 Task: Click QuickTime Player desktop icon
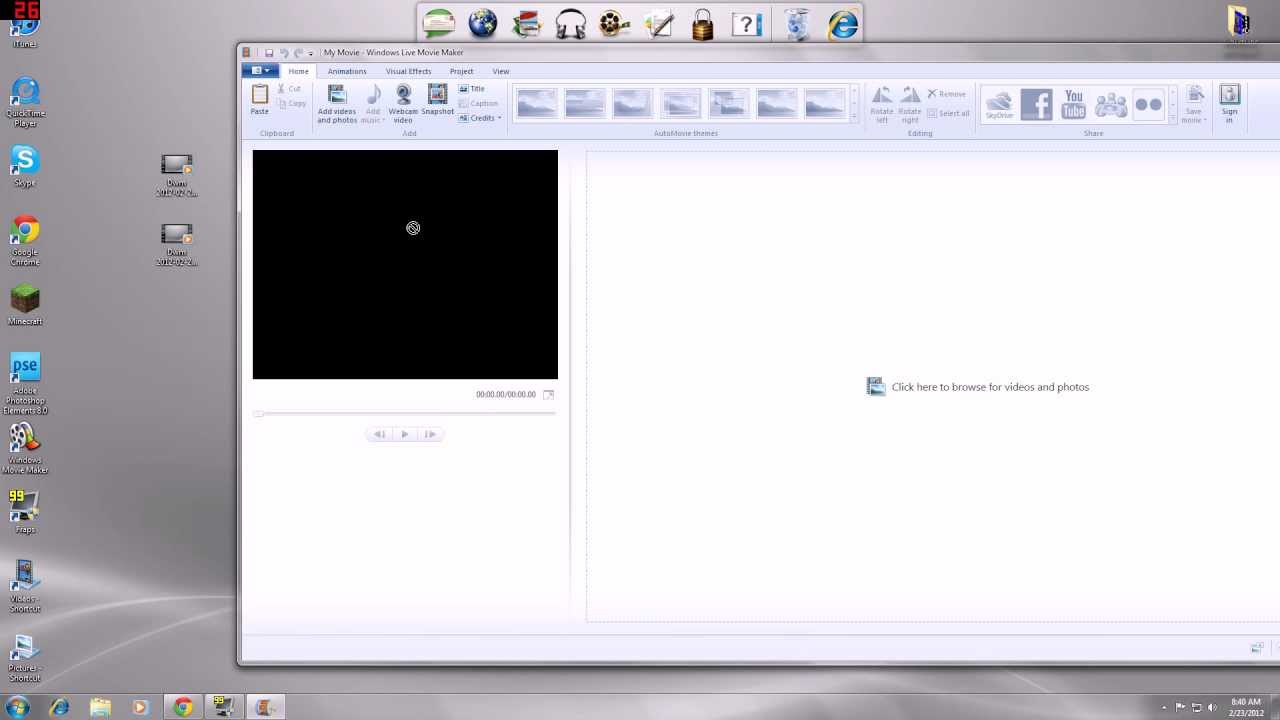point(25,102)
